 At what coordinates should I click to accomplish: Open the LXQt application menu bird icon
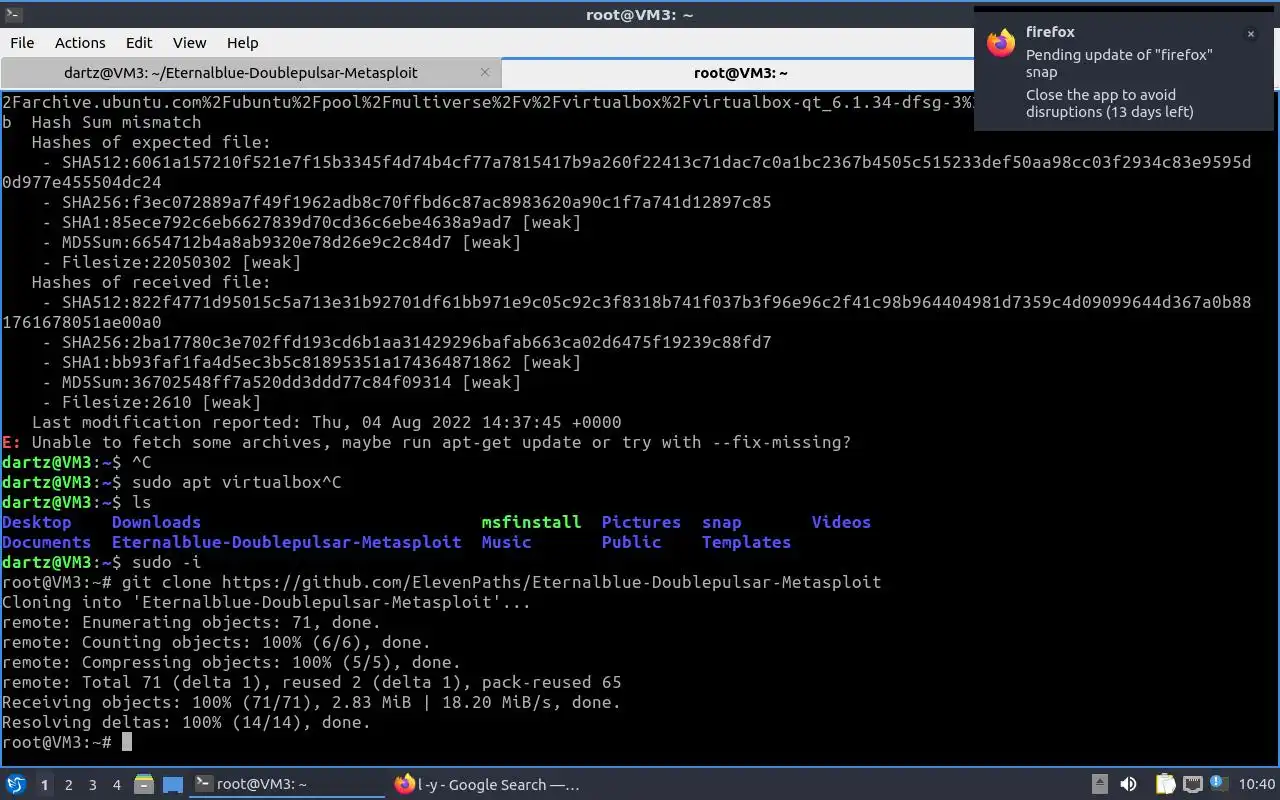(x=16, y=785)
